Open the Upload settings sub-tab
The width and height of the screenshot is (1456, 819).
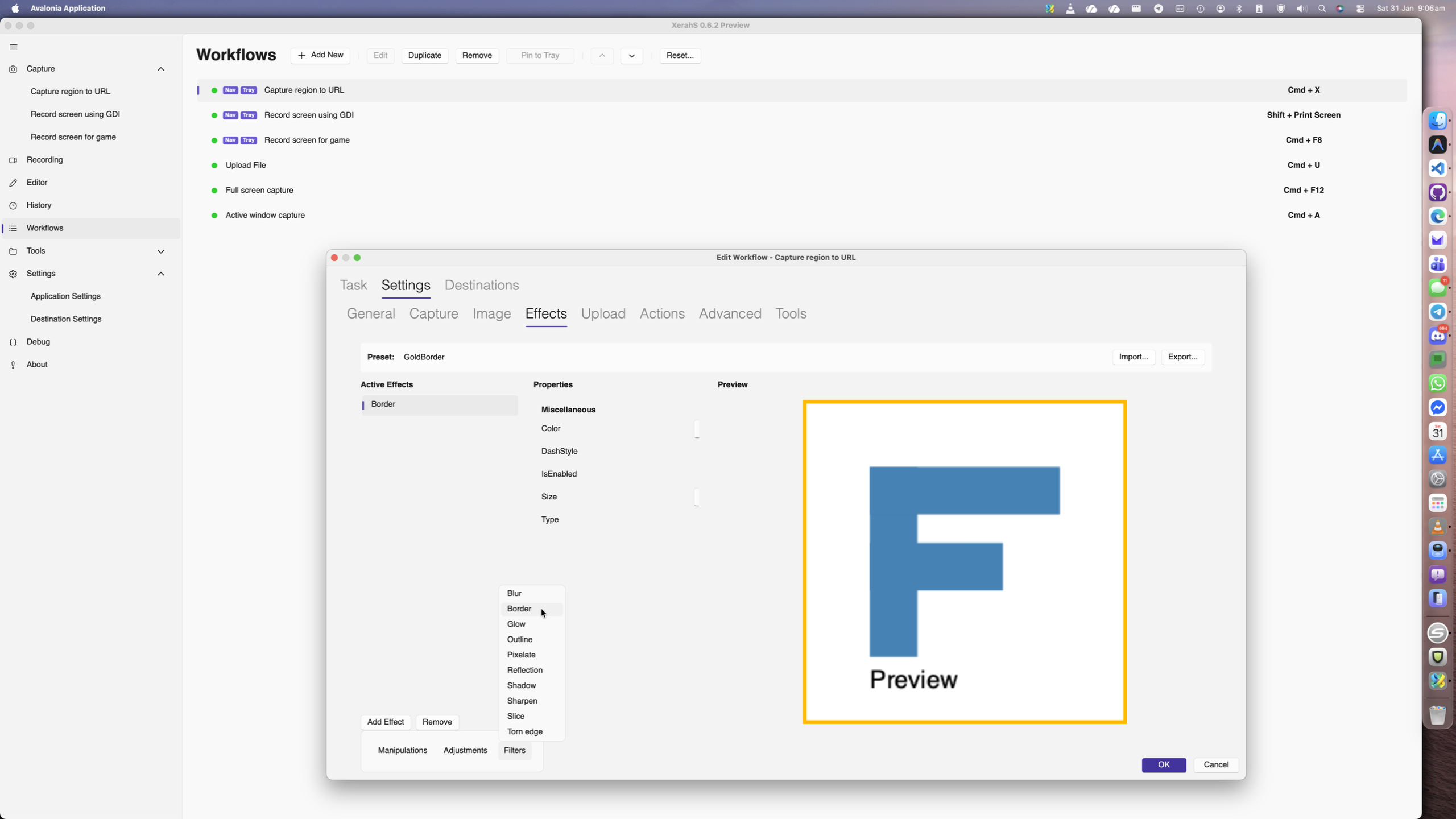pos(603,313)
